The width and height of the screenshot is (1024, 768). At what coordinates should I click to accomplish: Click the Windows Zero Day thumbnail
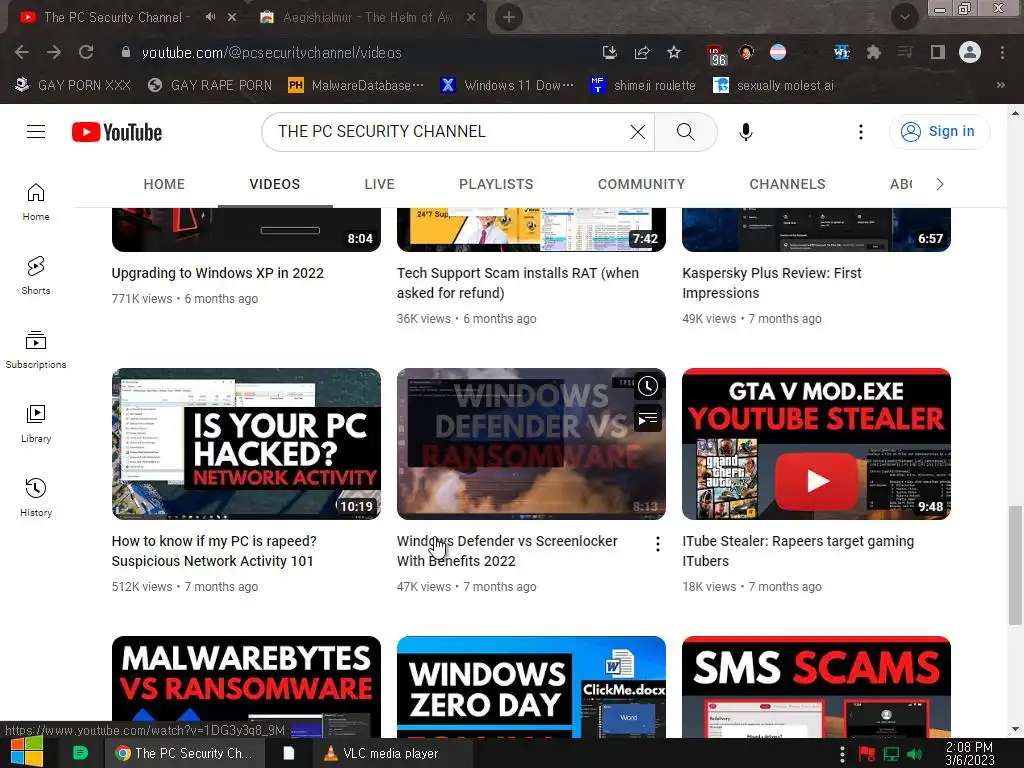coord(531,687)
